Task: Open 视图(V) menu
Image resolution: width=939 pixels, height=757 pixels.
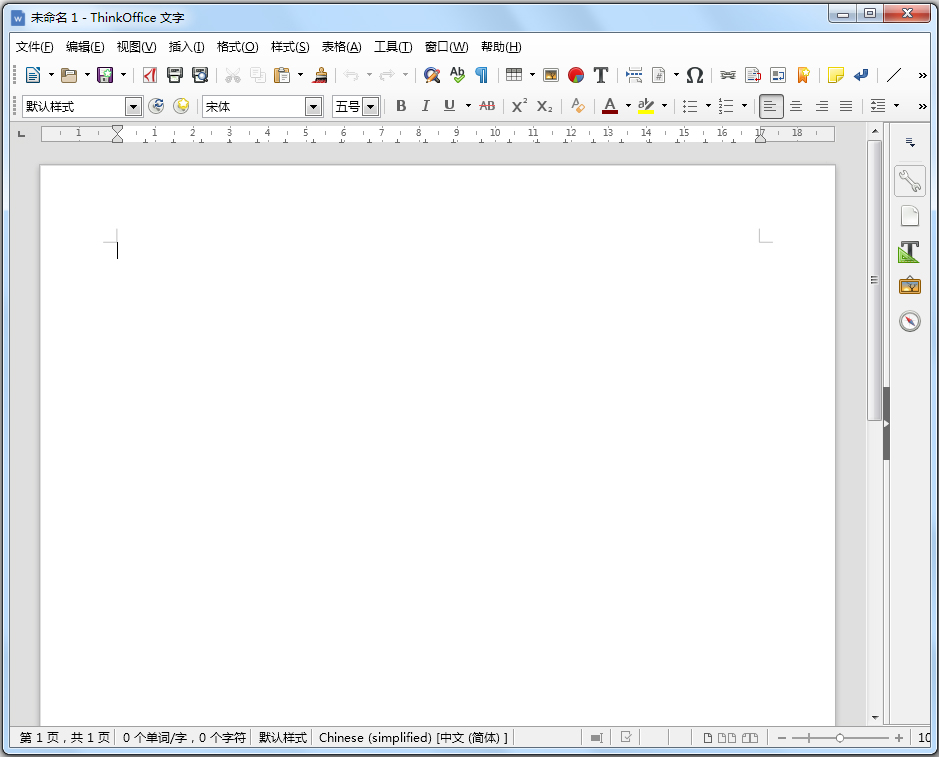Action: coord(137,47)
